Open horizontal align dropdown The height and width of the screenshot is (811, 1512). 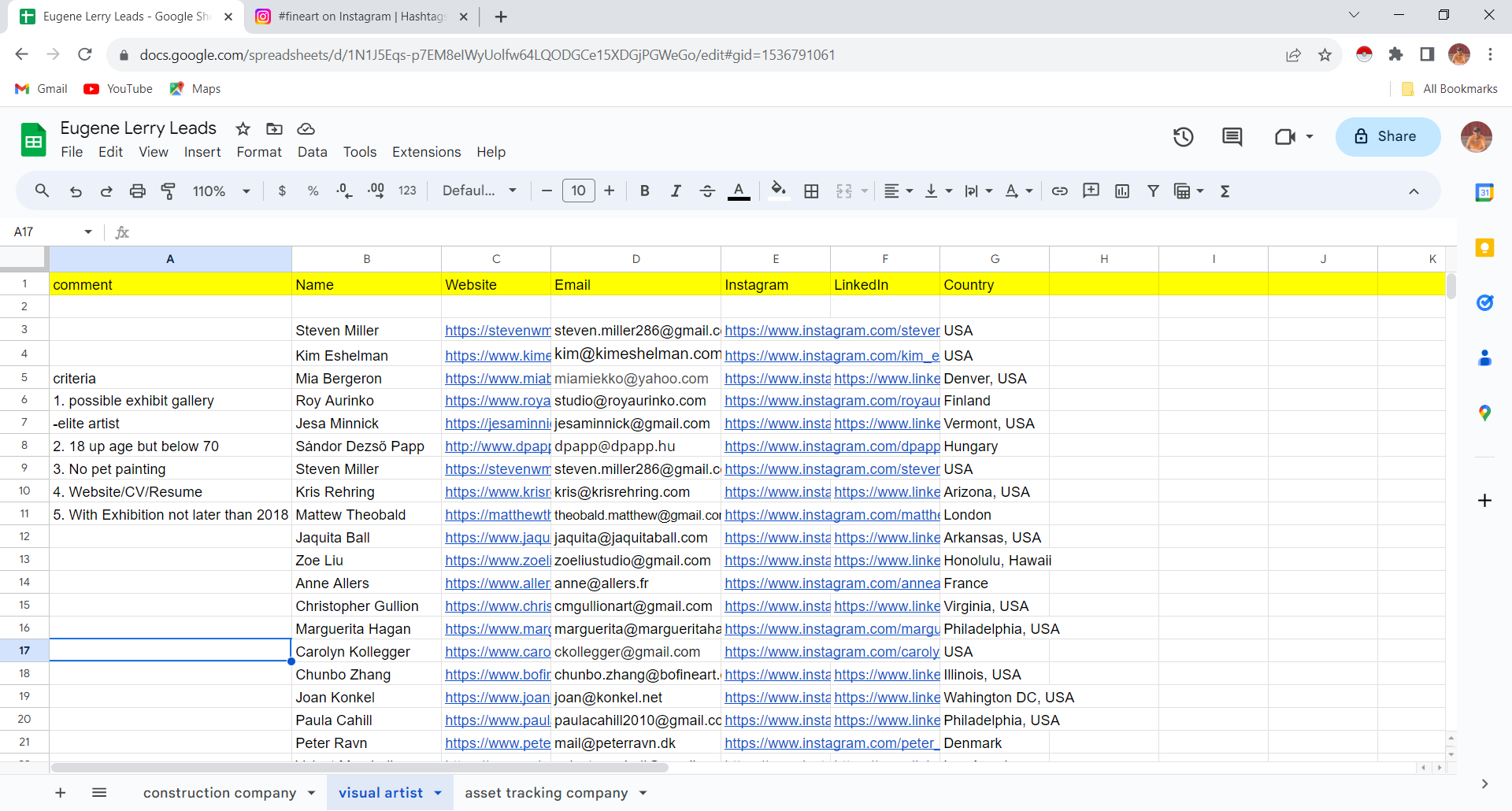pyautogui.click(x=898, y=191)
